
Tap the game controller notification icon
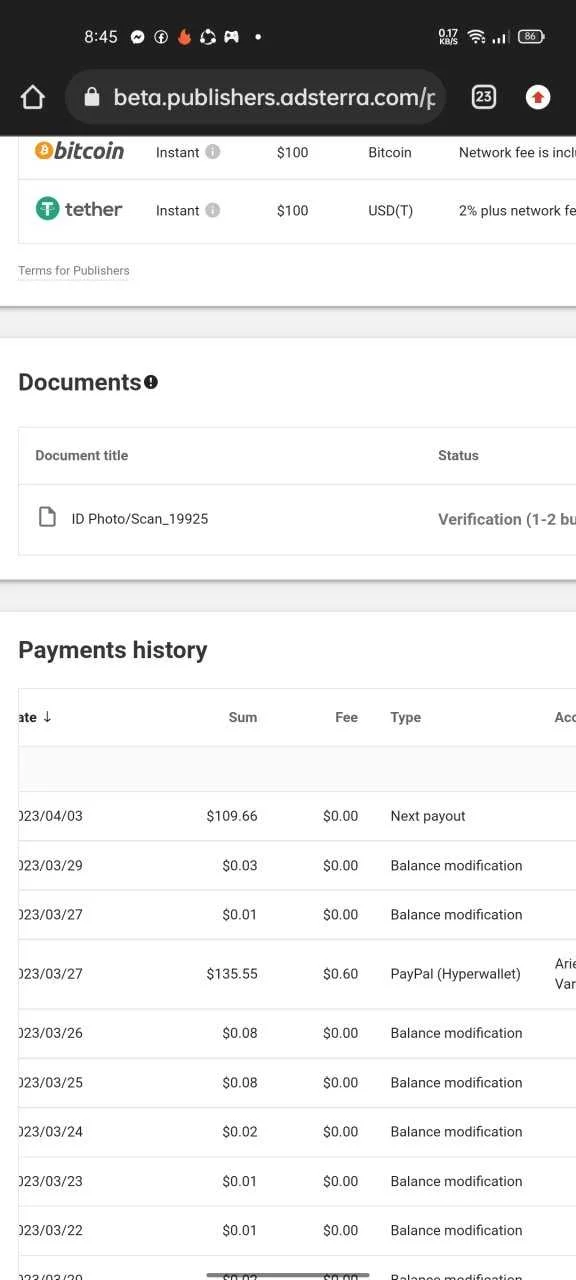[231, 37]
